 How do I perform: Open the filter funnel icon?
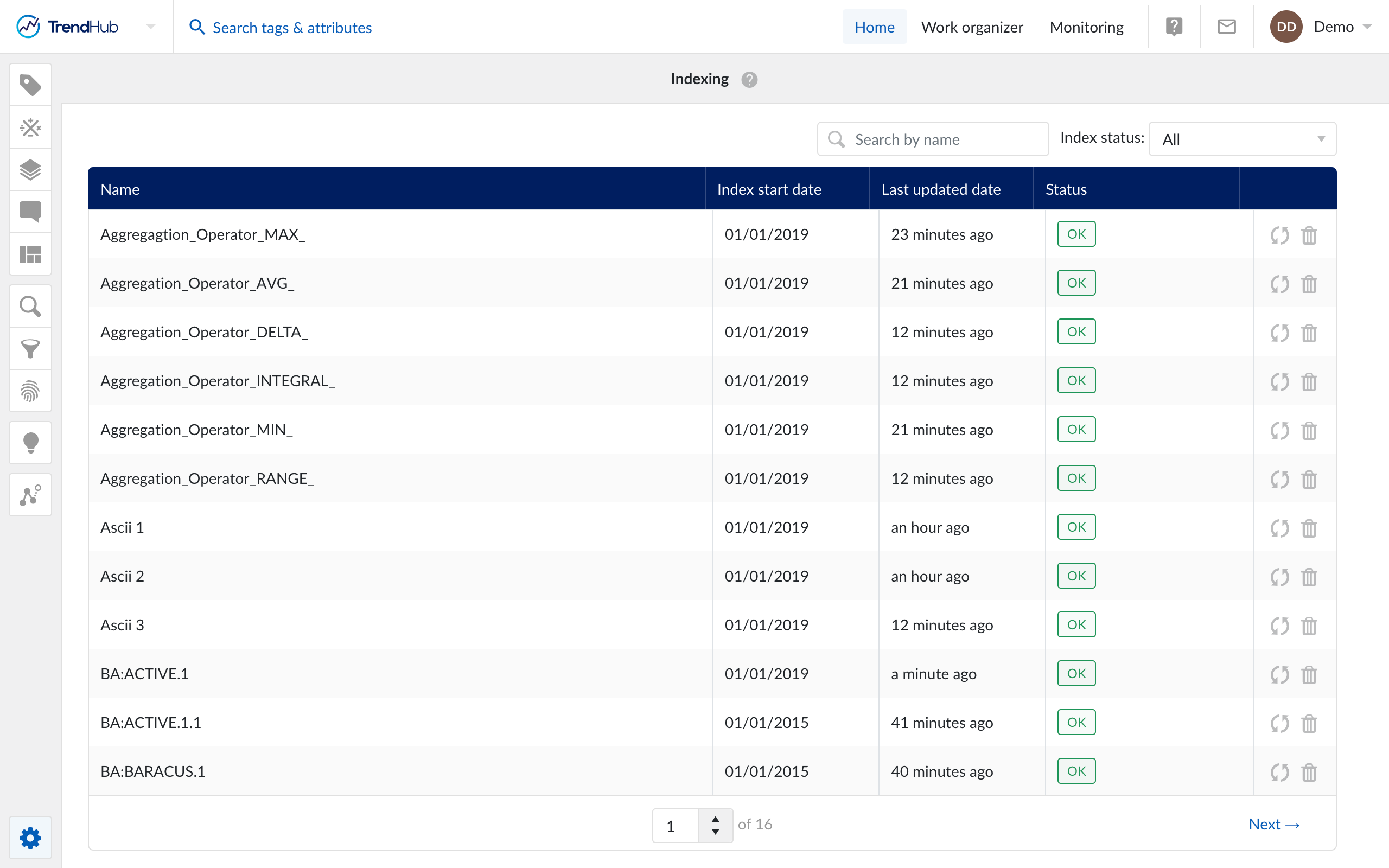[x=30, y=348]
